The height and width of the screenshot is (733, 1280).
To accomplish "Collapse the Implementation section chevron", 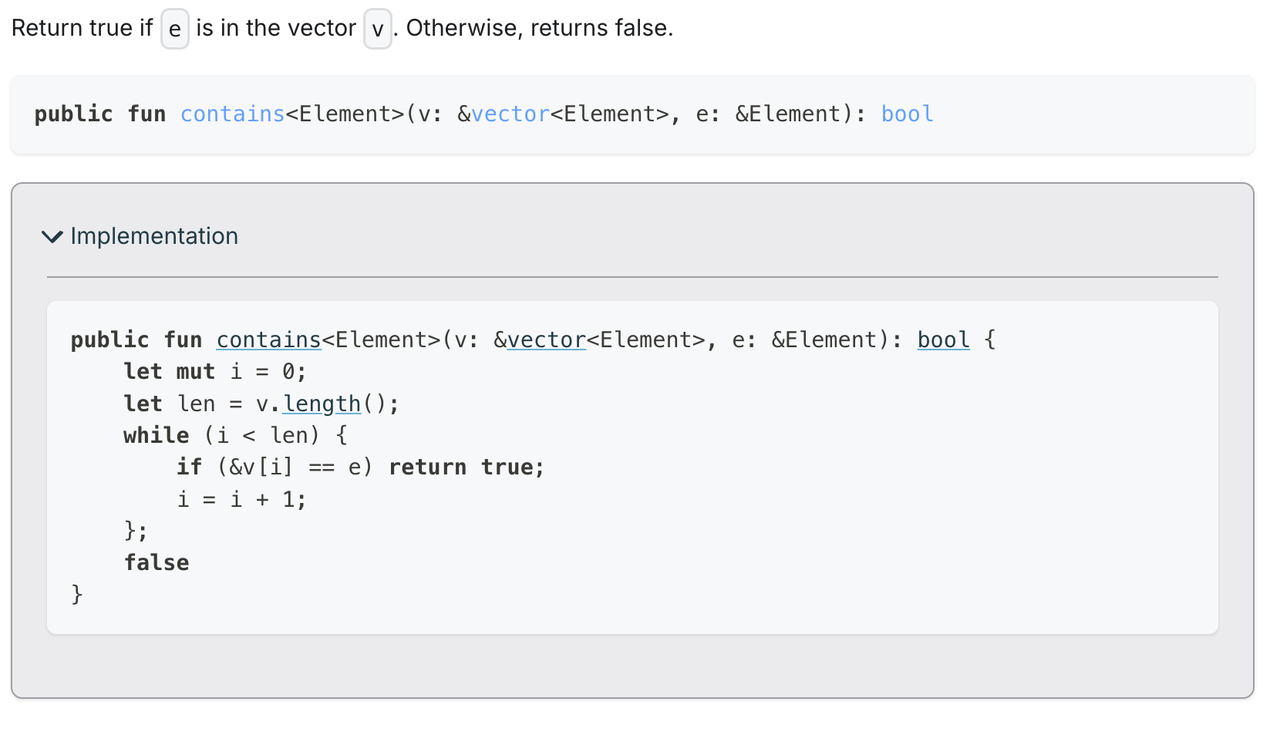I will 52,237.
